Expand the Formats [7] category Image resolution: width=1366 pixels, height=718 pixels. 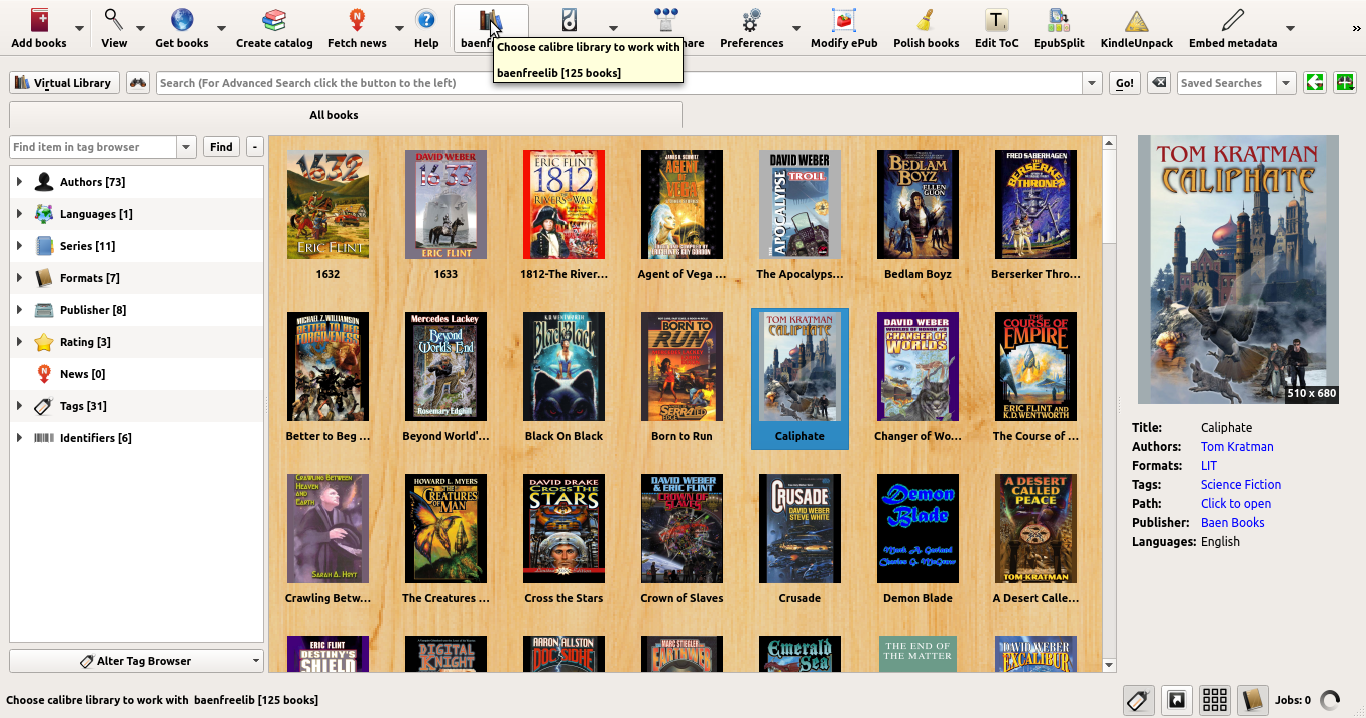click(x=19, y=278)
